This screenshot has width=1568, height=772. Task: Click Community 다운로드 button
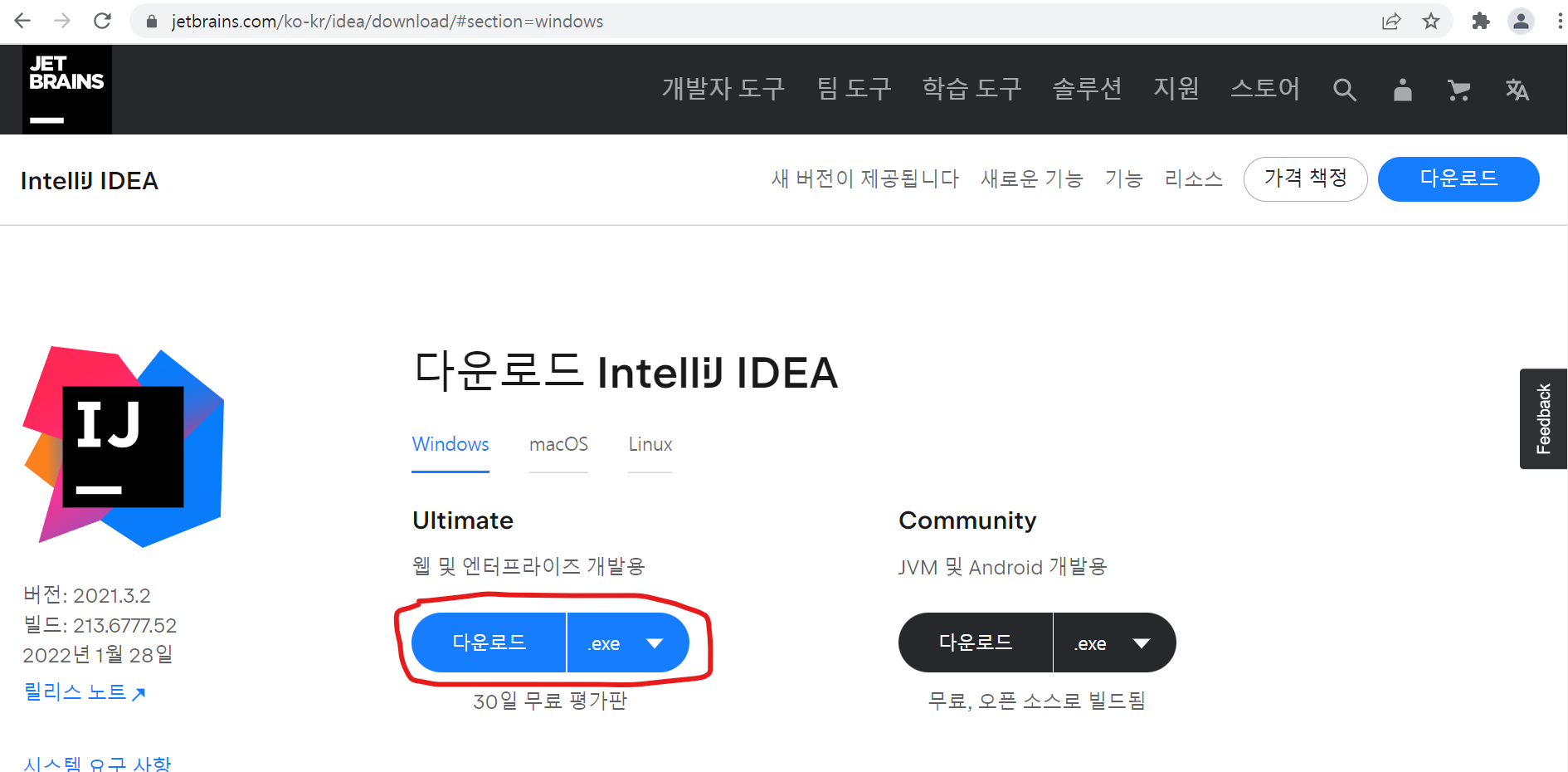[x=975, y=643]
